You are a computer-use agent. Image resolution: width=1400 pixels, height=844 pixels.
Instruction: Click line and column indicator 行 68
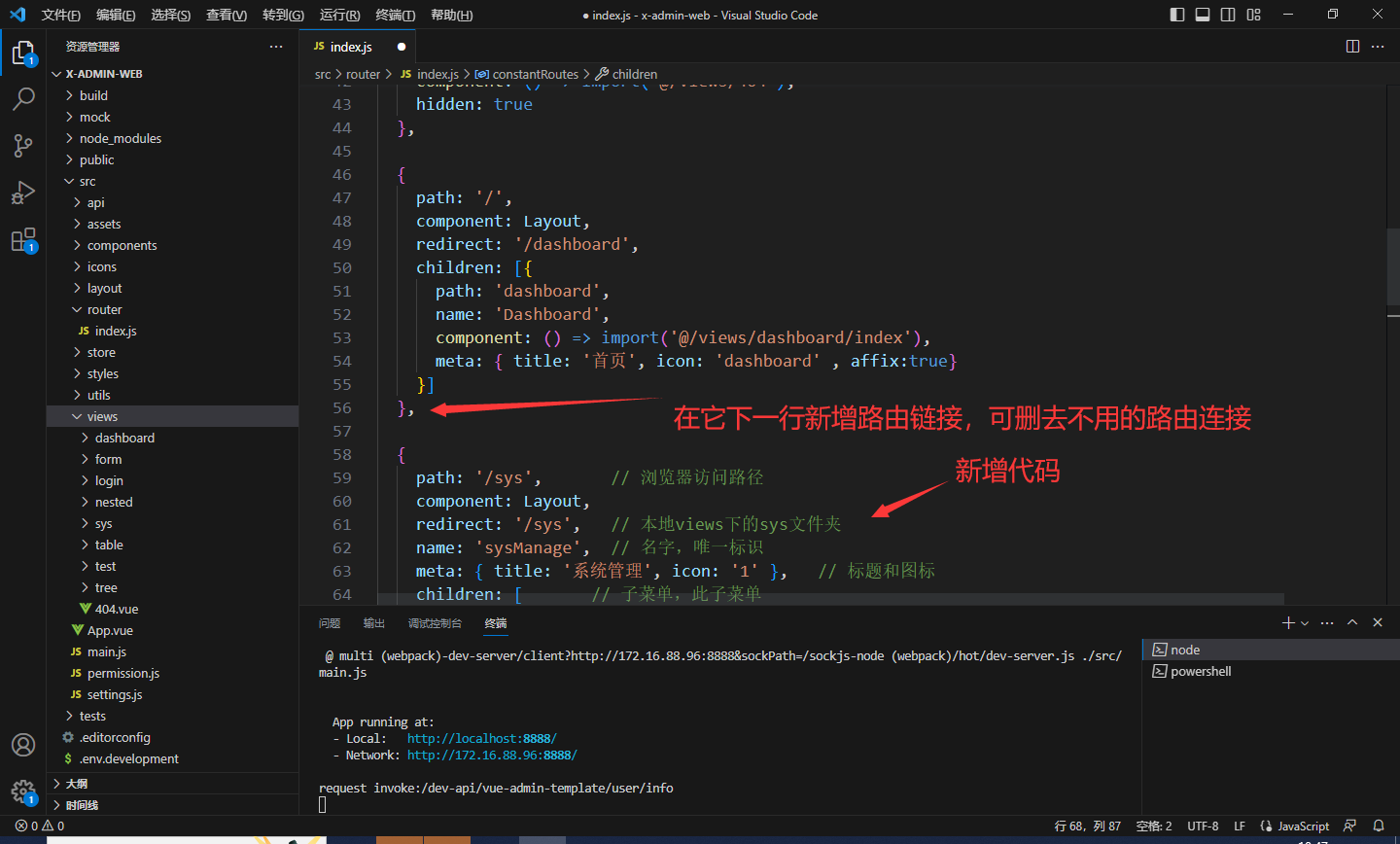(1088, 826)
